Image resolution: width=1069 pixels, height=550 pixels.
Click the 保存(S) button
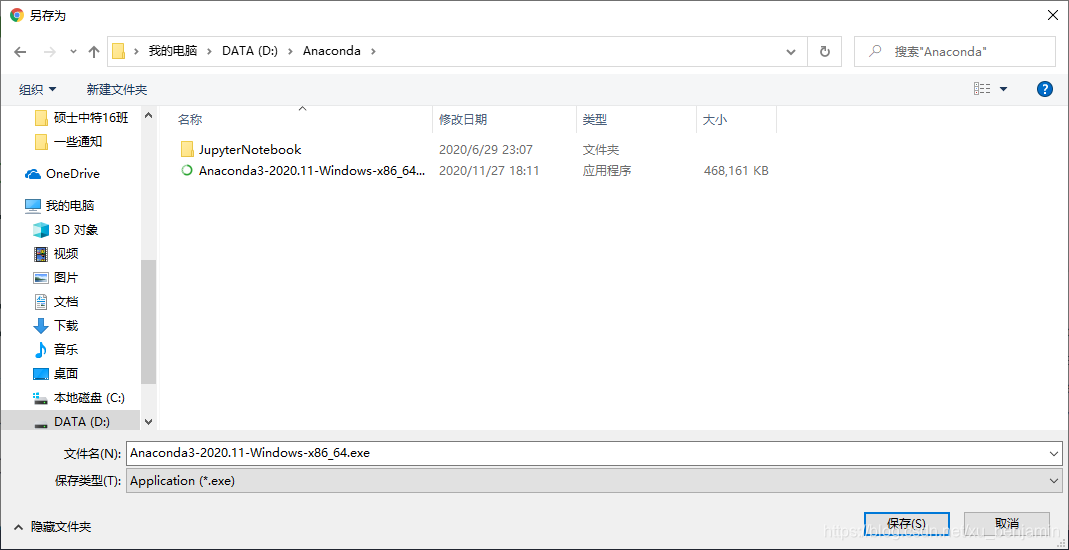(906, 523)
